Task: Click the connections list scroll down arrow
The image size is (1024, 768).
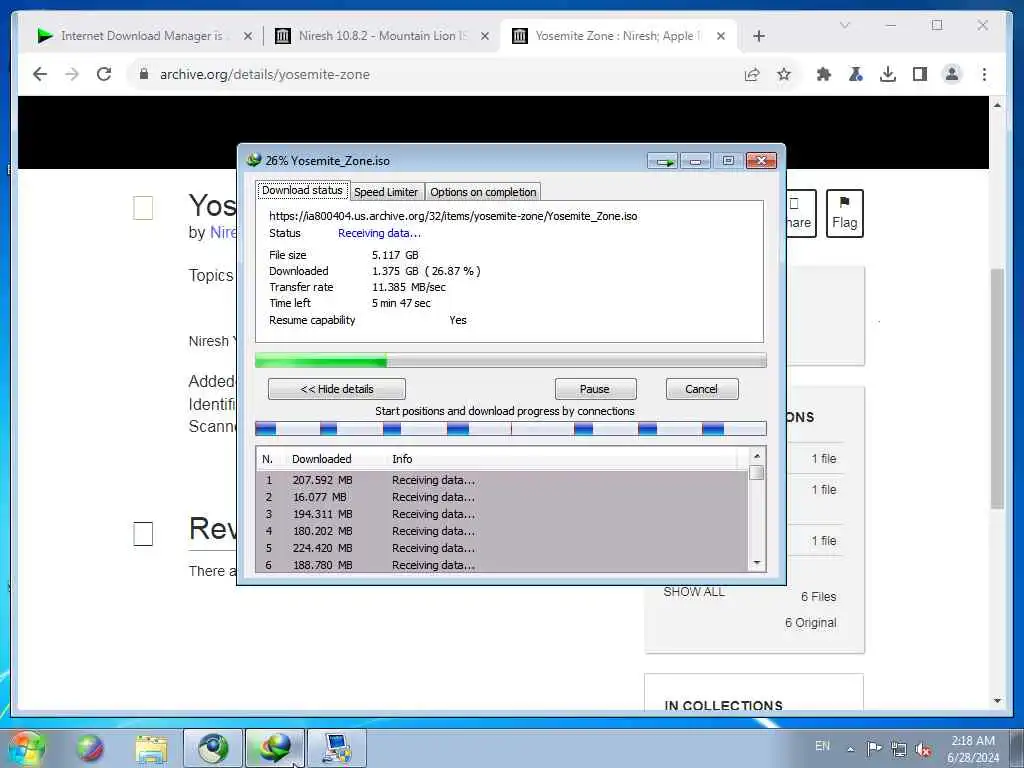Action: coord(757,563)
